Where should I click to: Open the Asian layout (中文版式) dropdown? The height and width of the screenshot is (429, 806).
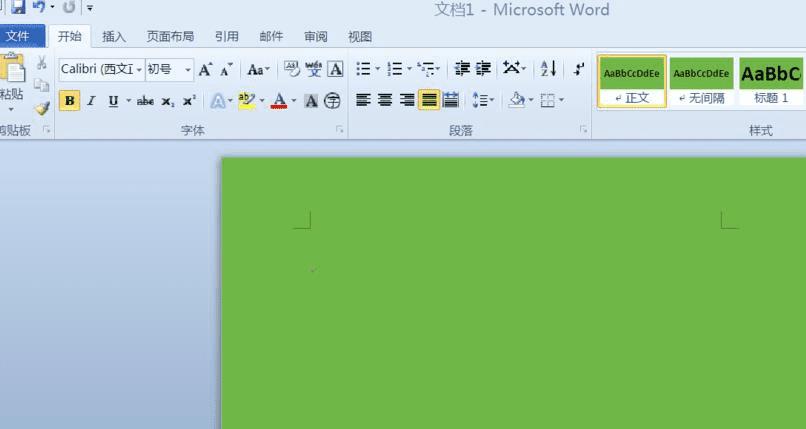point(515,68)
